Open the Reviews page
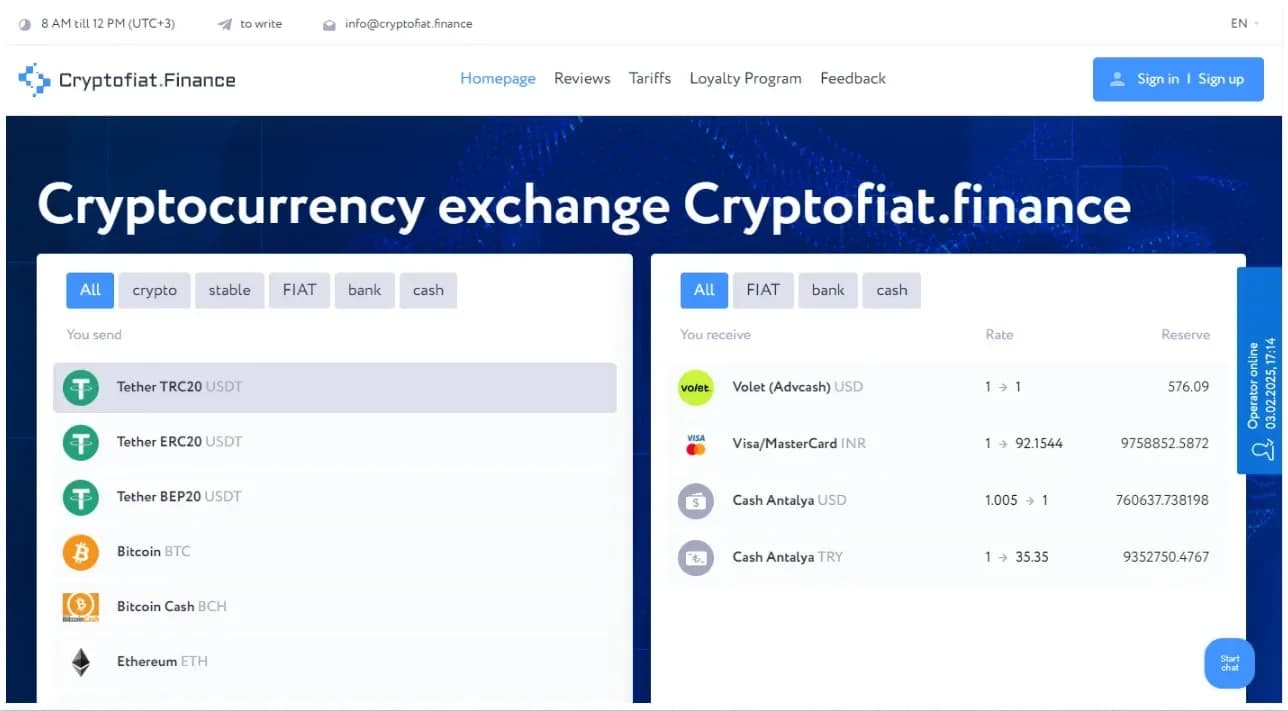This screenshot has width=1288, height=711. [x=582, y=78]
